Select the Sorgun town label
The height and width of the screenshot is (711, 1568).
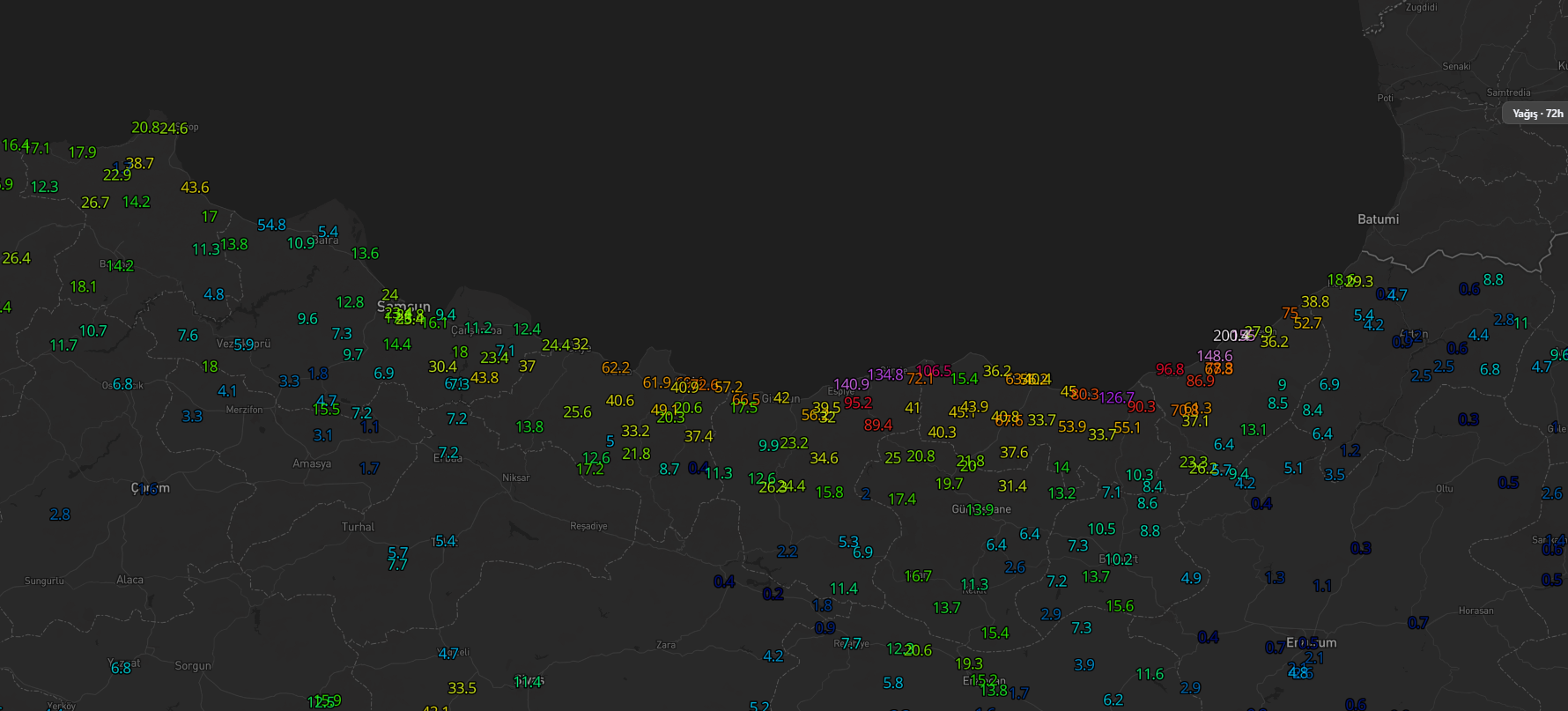193,665
